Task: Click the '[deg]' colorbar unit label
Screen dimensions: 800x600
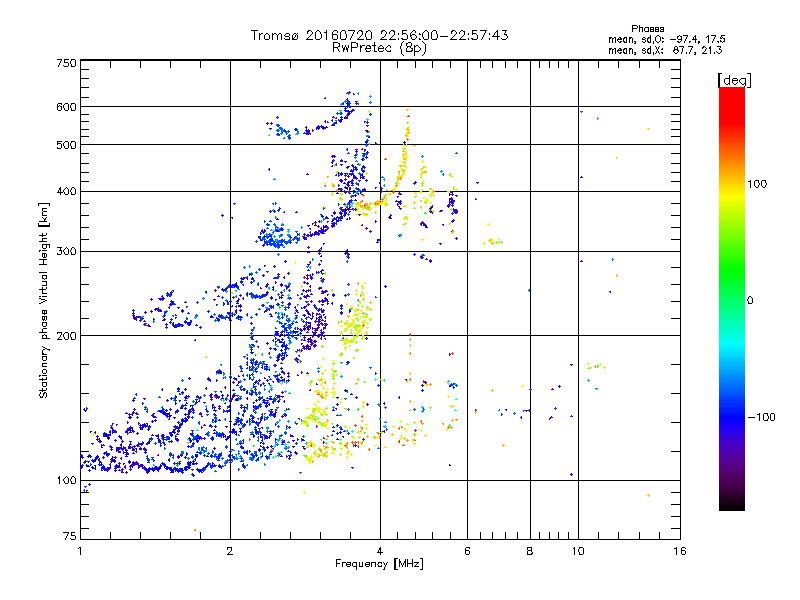Action: tap(734, 80)
